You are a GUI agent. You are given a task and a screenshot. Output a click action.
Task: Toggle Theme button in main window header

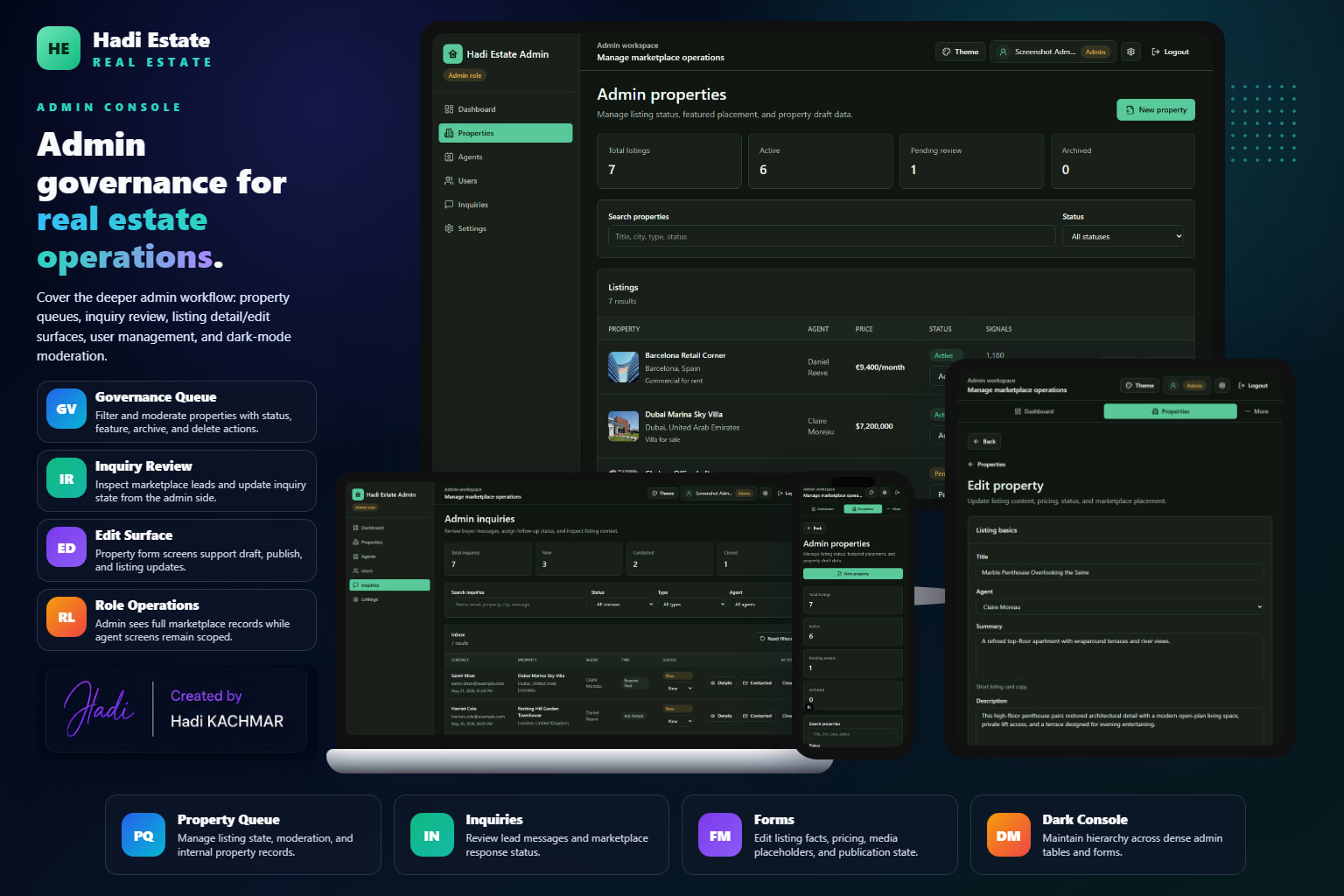click(x=960, y=52)
